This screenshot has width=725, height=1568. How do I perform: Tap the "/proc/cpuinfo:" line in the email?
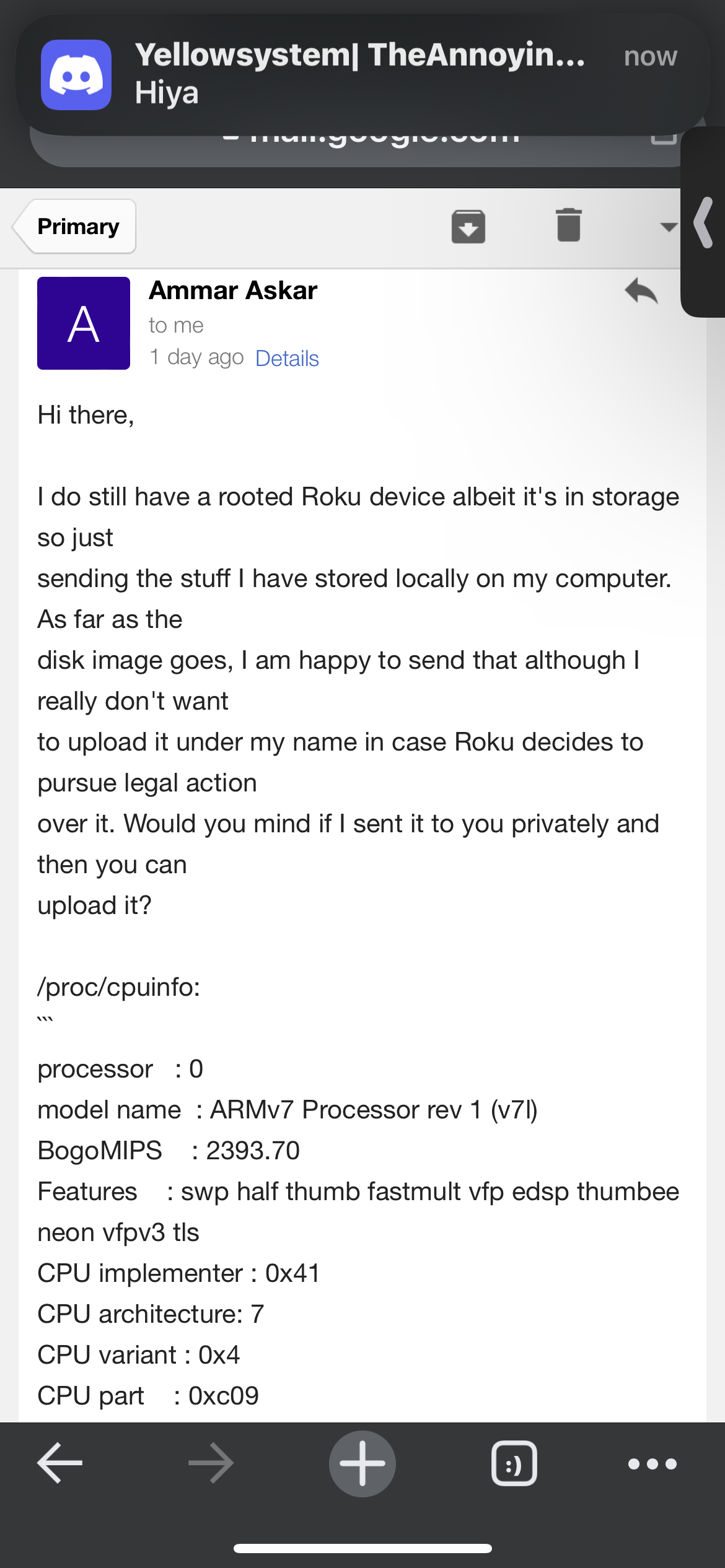pyautogui.click(x=119, y=987)
